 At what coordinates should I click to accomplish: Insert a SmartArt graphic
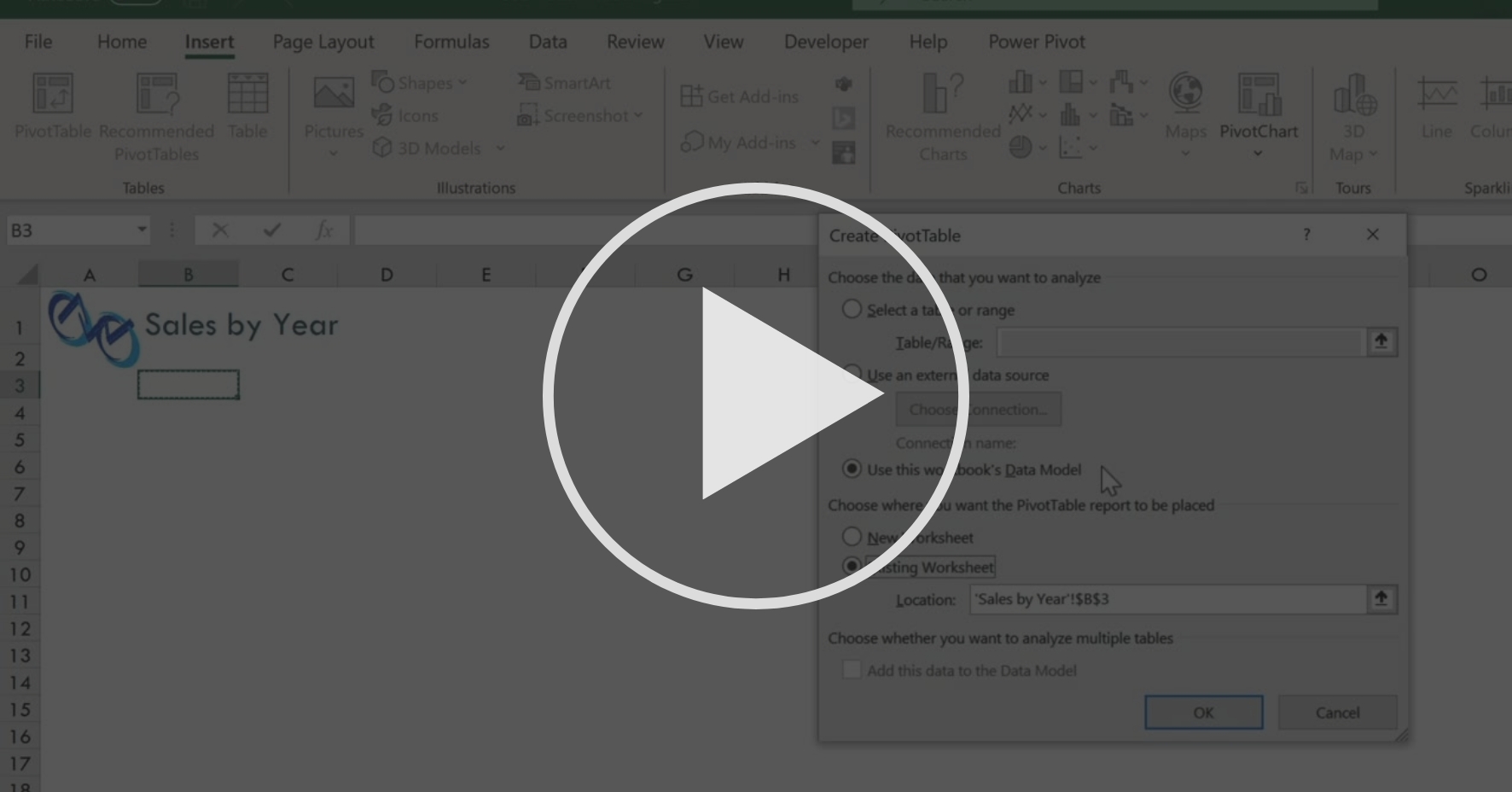(x=566, y=83)
